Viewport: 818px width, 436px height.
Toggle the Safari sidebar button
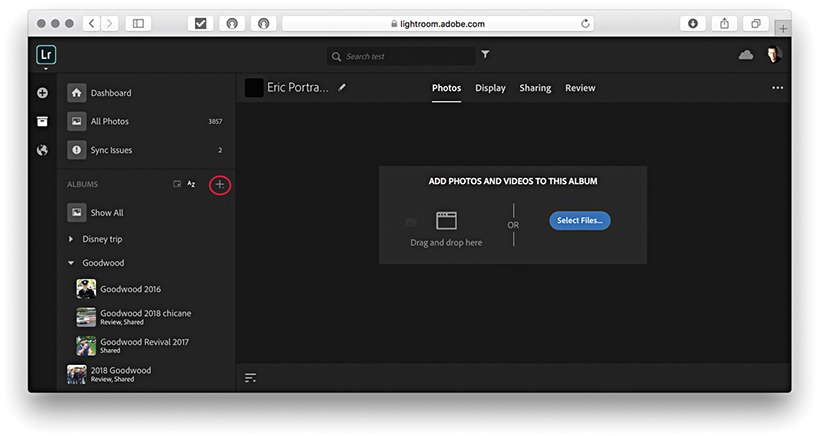point(138,23)
